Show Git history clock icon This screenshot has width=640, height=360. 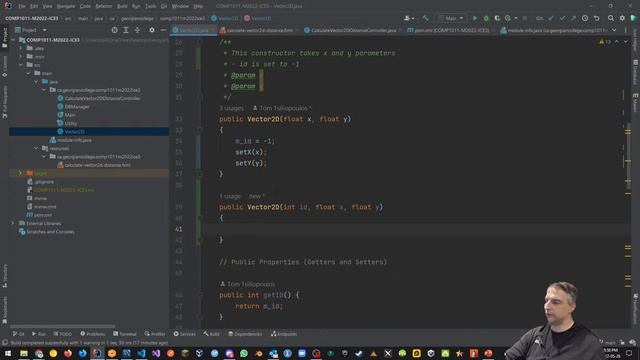pyautogui.click(x=585, y=18)
